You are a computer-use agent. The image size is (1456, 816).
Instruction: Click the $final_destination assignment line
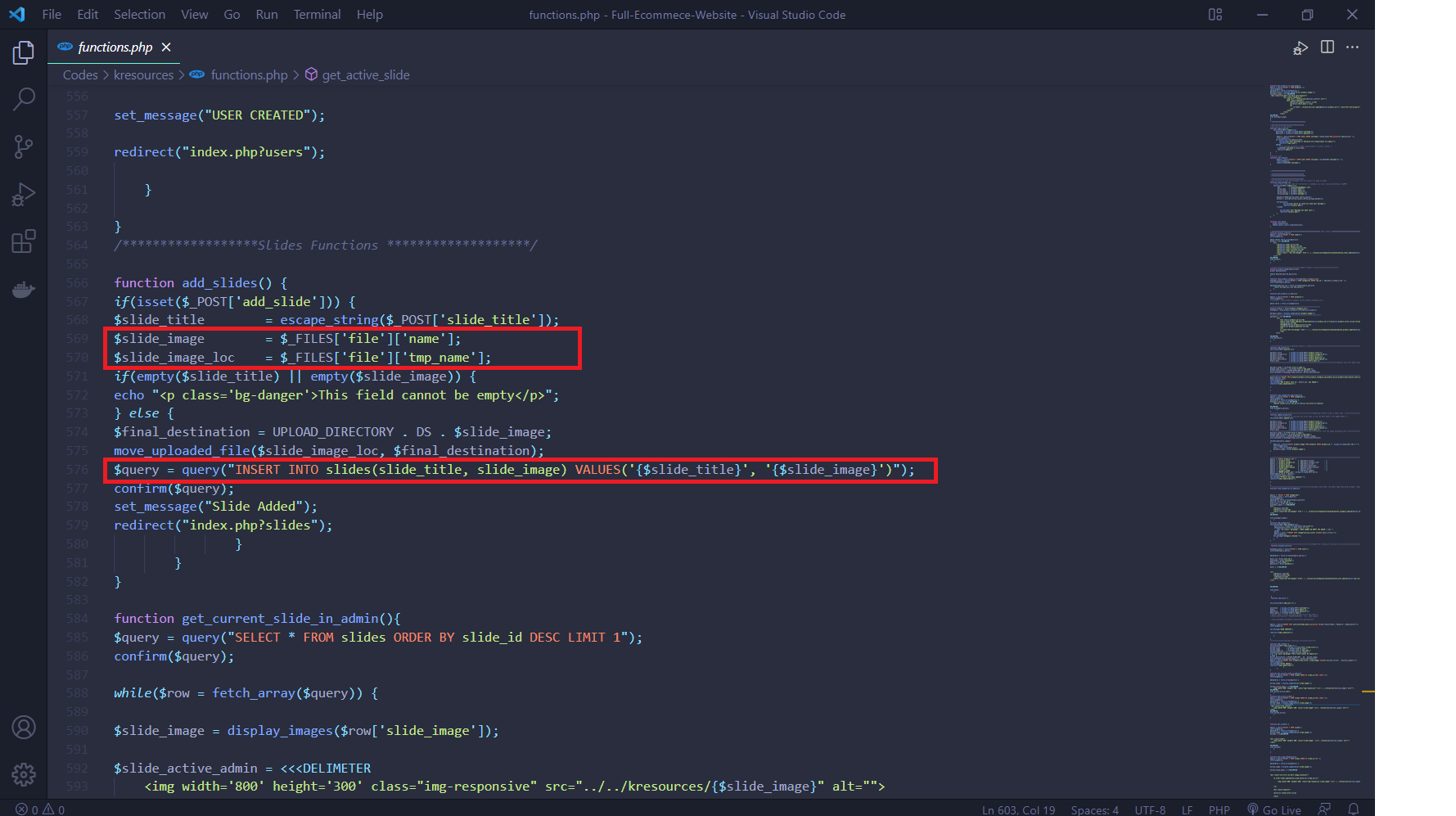pyautogui.click(x=333, y=432)
